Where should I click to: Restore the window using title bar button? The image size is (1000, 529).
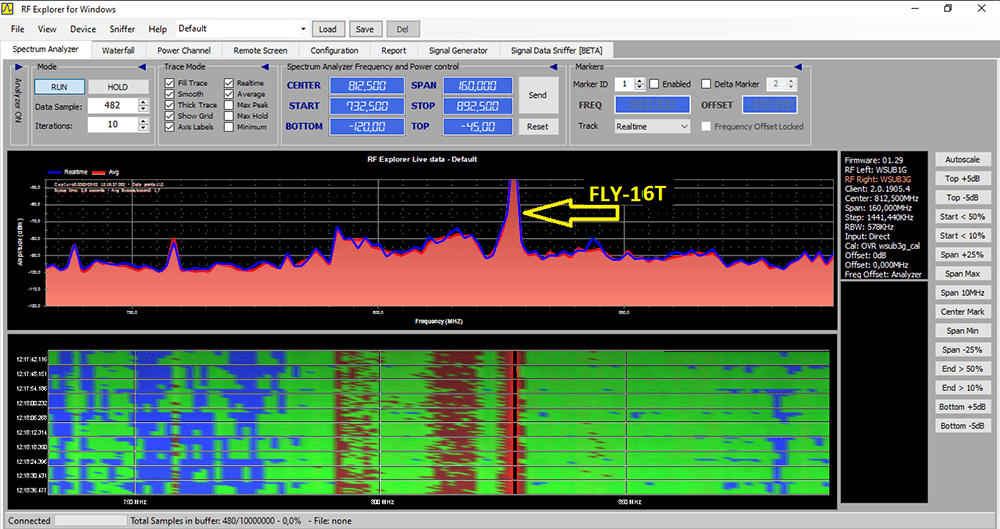(x=948, y=9)
